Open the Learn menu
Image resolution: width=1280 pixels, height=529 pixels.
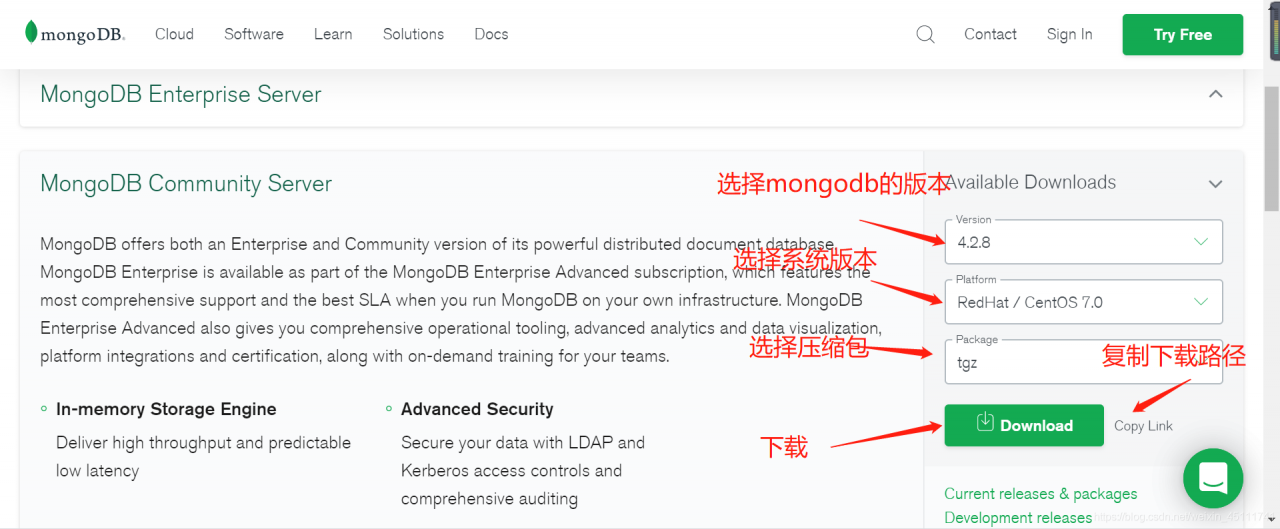pyautogui.click(x=333, y=34)
